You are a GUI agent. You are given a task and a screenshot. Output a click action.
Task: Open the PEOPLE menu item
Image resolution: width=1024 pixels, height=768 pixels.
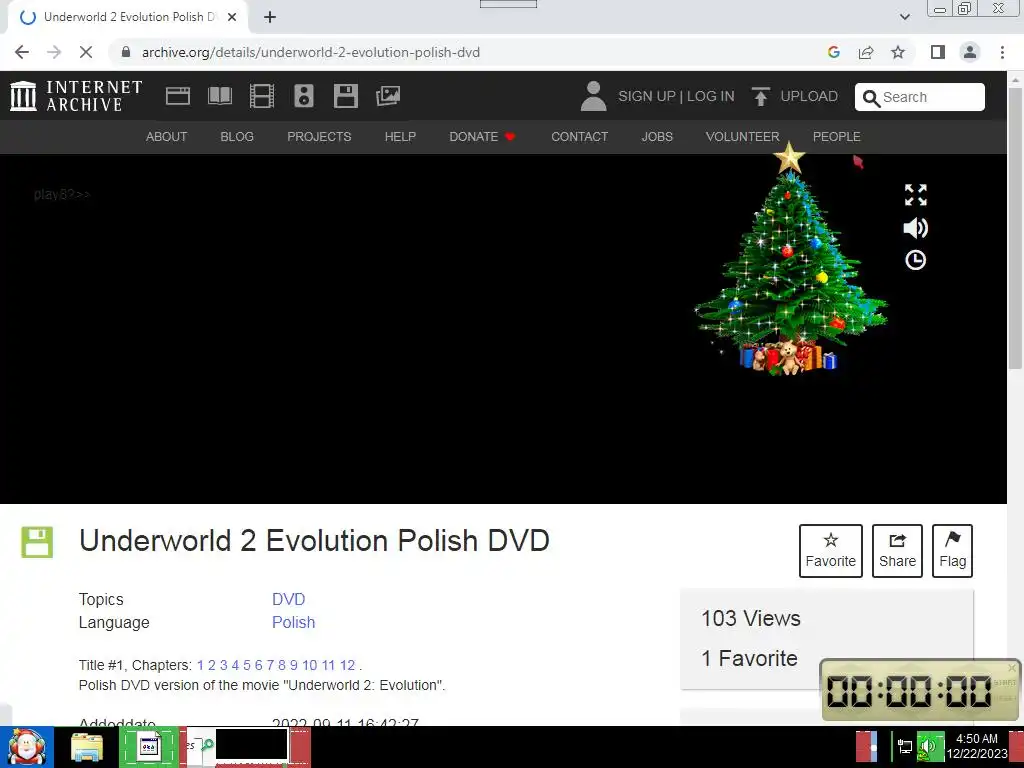pyautogui.click(x=837, y=136)
